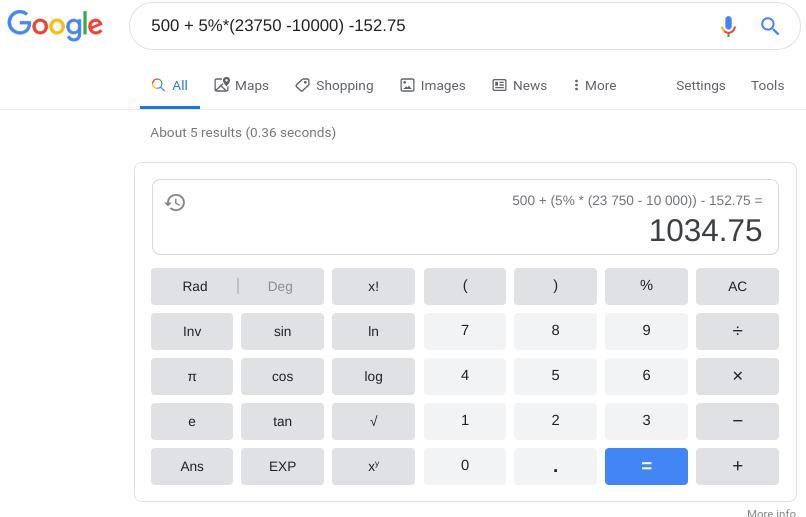
Task: Switch to the Images tab
Action: [433, 86]
